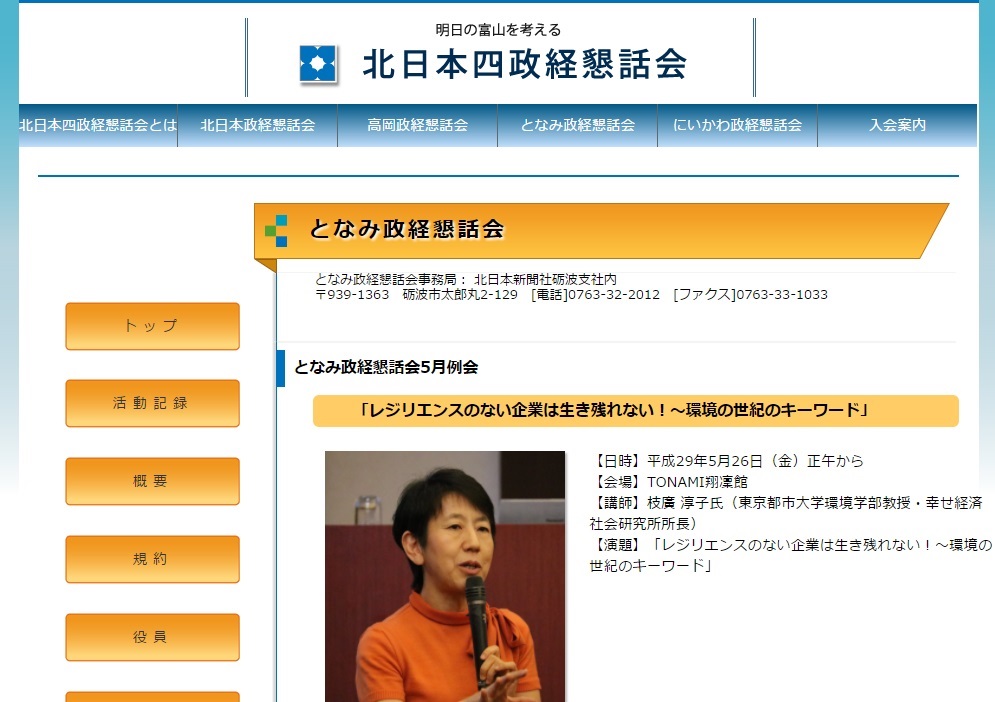Open 入会案内 membership page

tap(897, 126)
